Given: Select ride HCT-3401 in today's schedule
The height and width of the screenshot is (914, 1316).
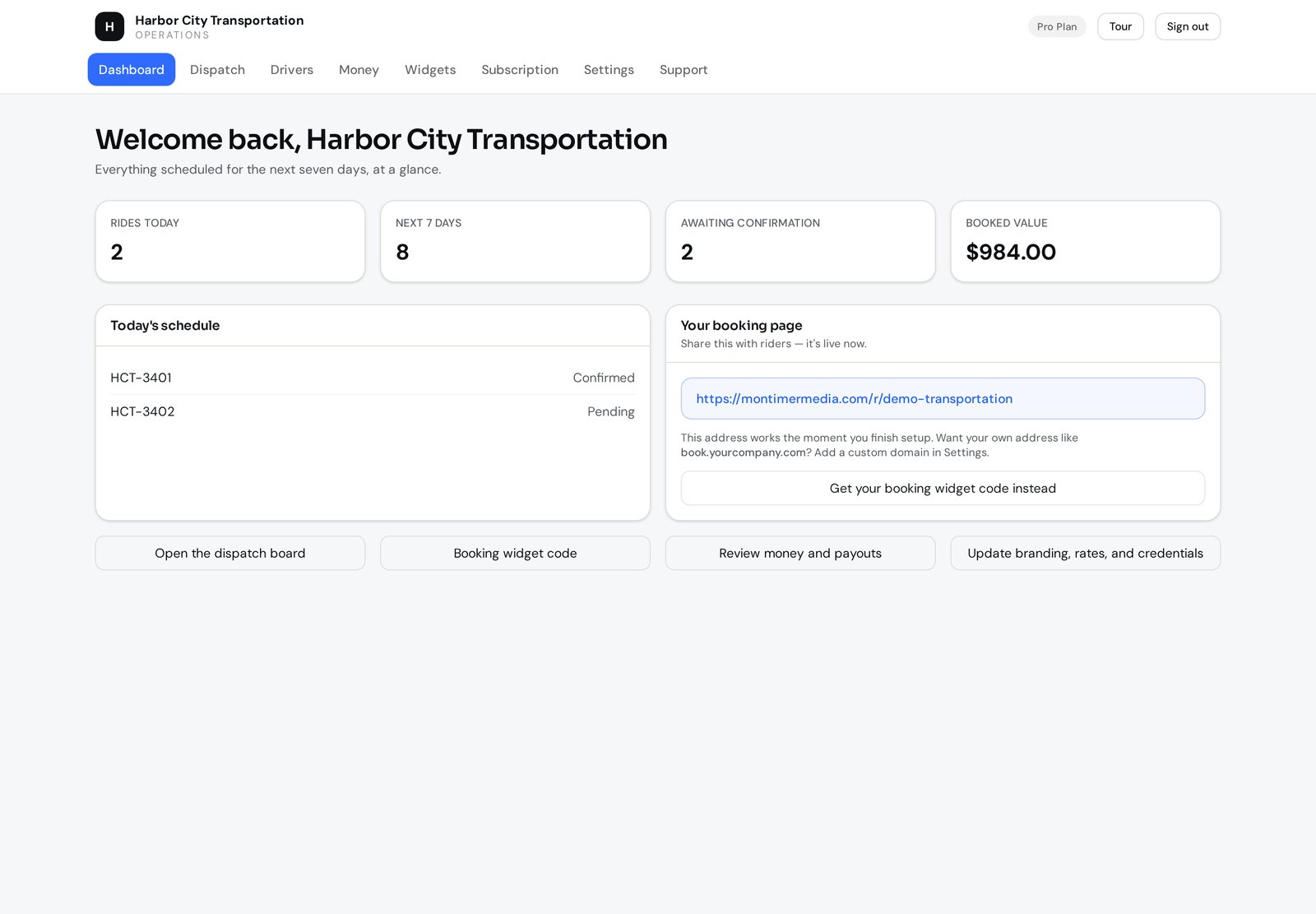Looking at the screenshot, I should [373, 378].
